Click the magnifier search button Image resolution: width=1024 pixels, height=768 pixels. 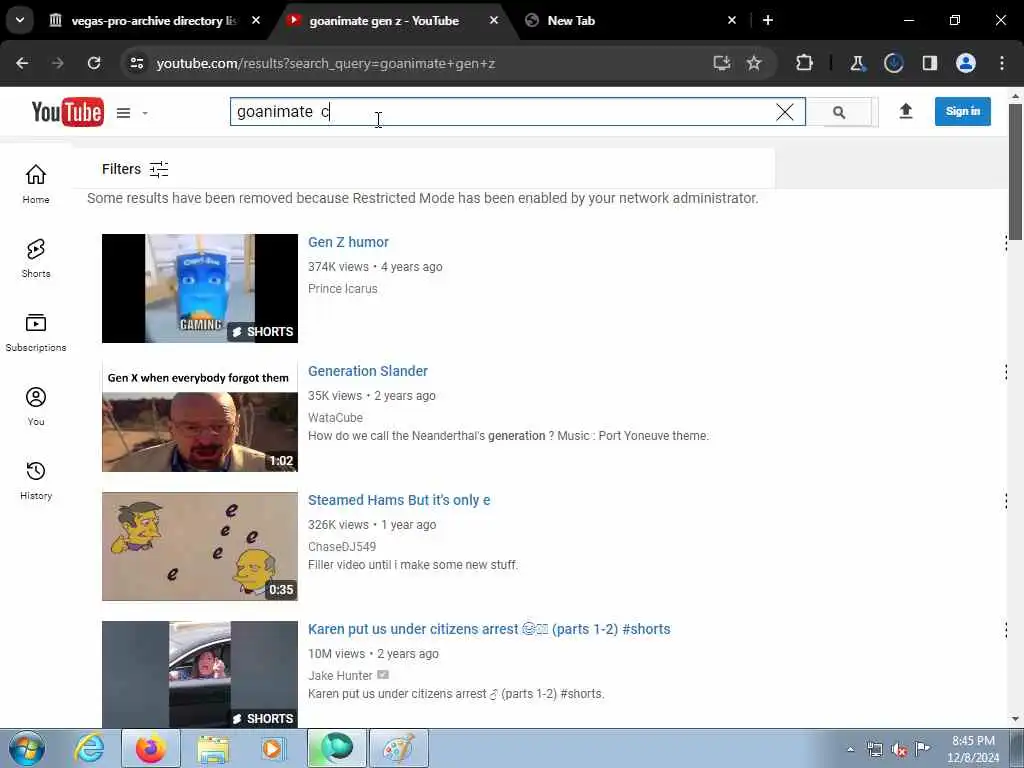point(839,112)
